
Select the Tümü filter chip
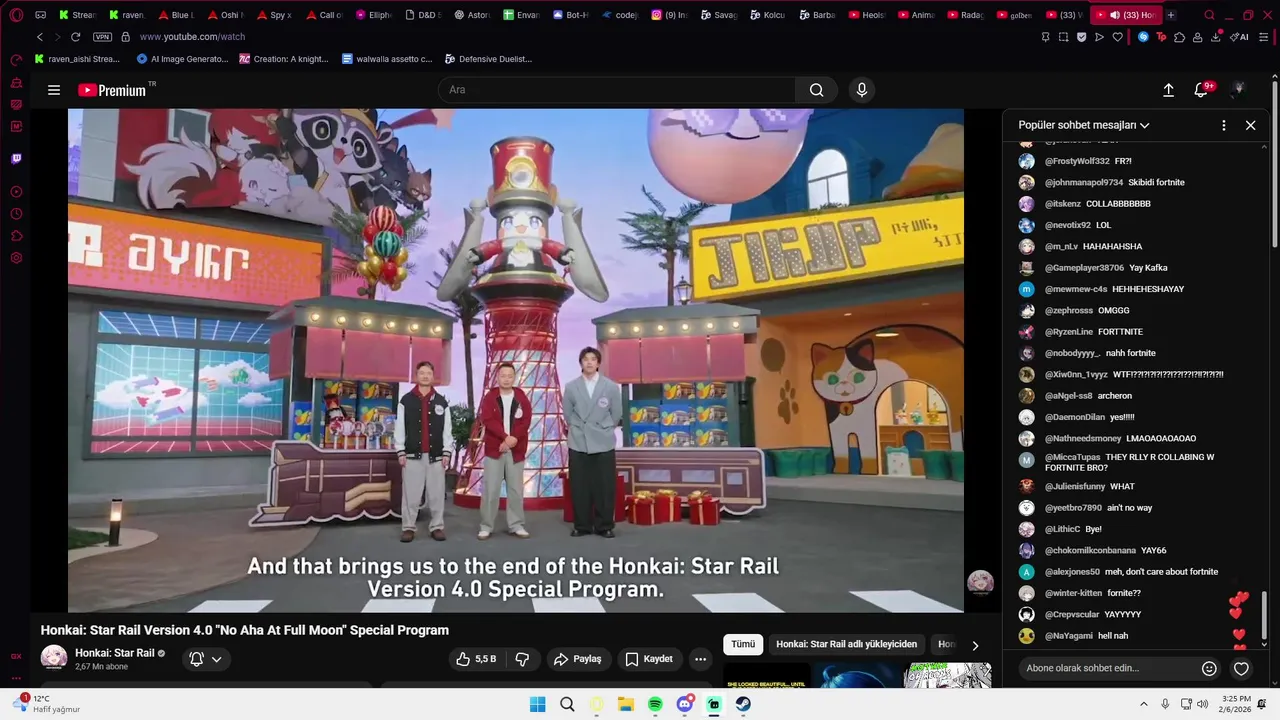click(x=743, y=645)
